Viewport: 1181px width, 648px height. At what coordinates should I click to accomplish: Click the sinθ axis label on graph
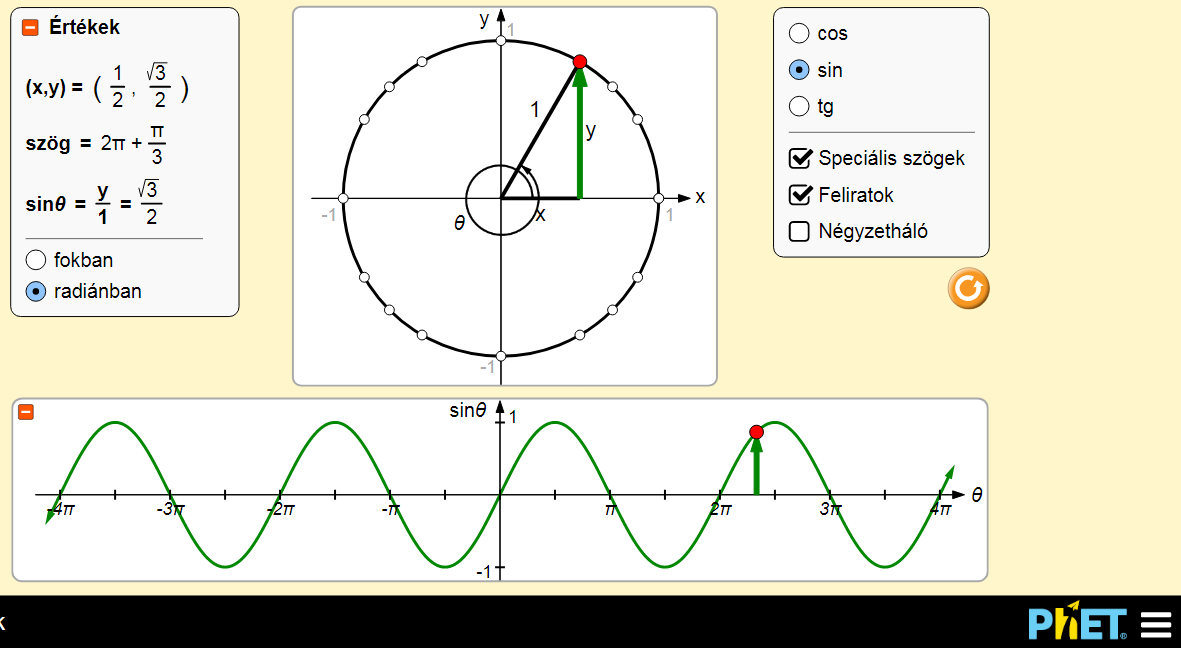(x=468, y=411)
